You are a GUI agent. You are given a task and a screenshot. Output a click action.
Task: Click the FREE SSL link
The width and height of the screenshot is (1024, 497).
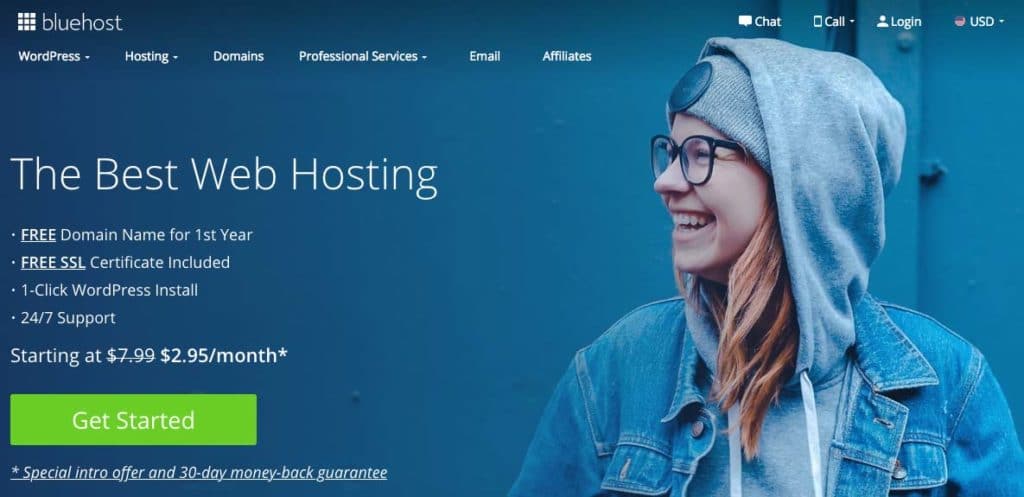(x=54, y=263)
